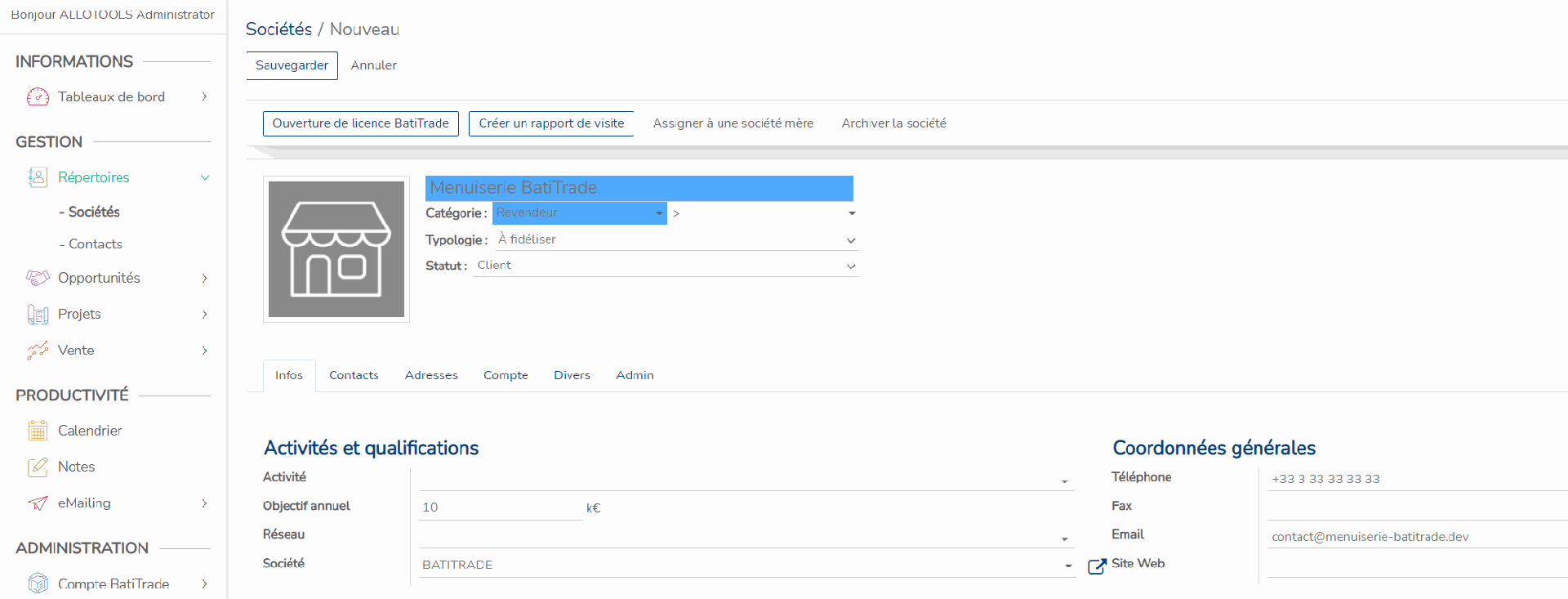This screenshot has height=599, width=1568.
Task: Open the Calendrier menu item
Action: coord(90,431)
